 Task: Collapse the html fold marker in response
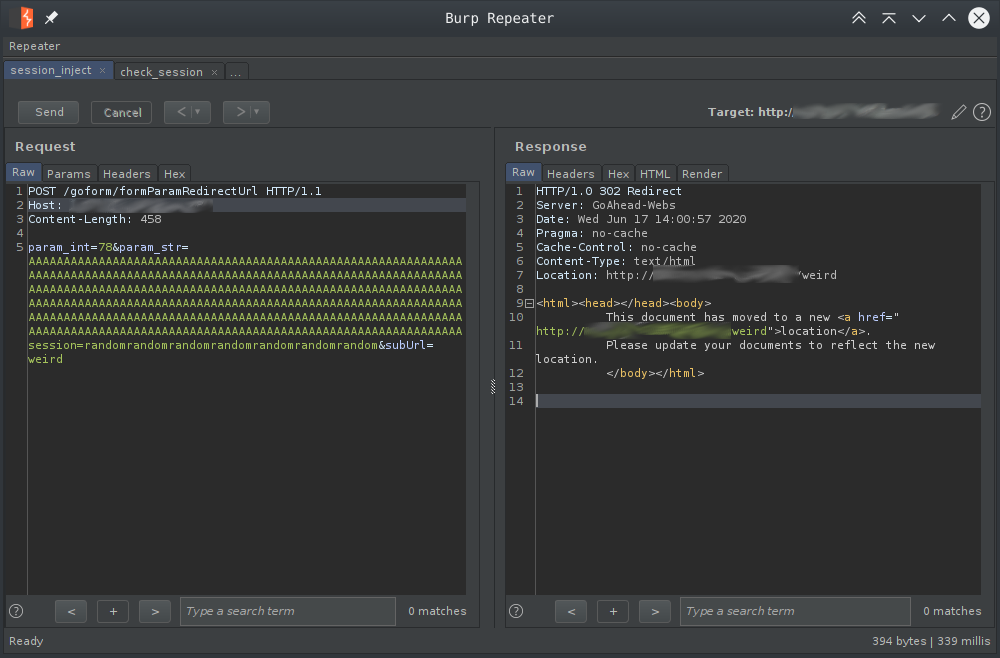[x=529, y=303]
